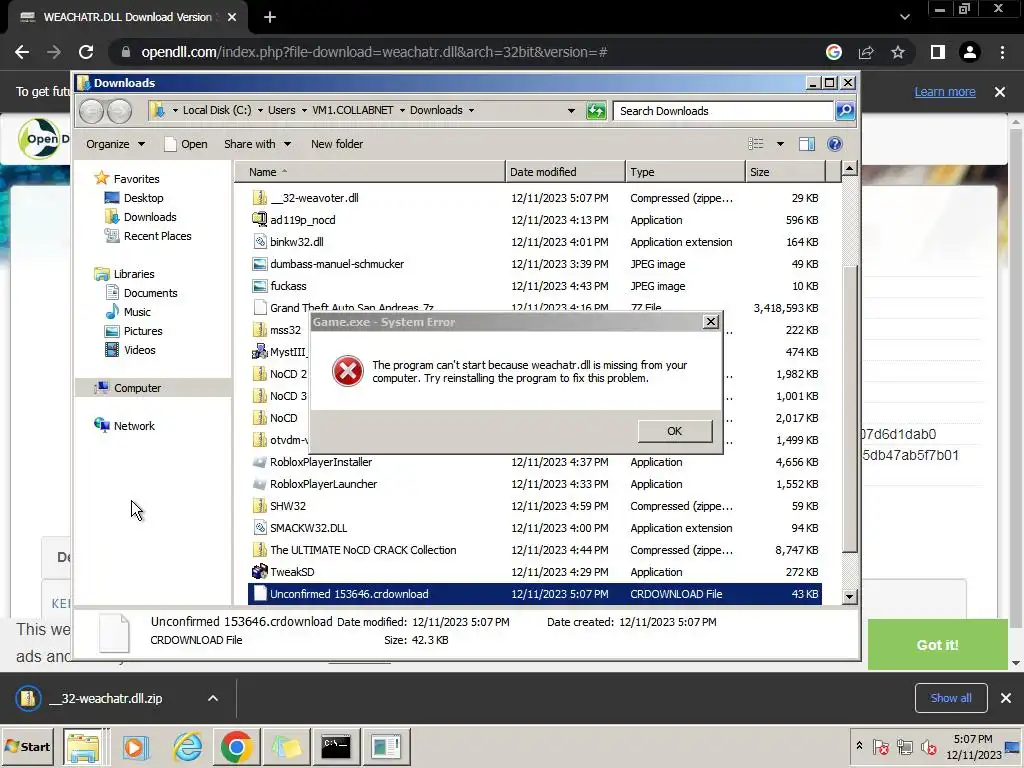The width and height of the screenshot is (1024, 768).
Task: Open Windows Media Player from taskbar
Action: coord(136,746)
